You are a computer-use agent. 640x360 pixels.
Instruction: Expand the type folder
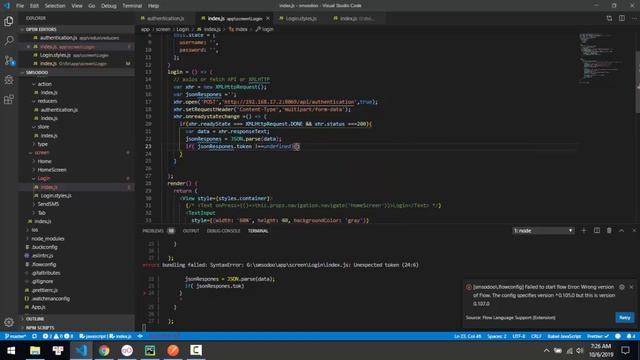(42, 144)
